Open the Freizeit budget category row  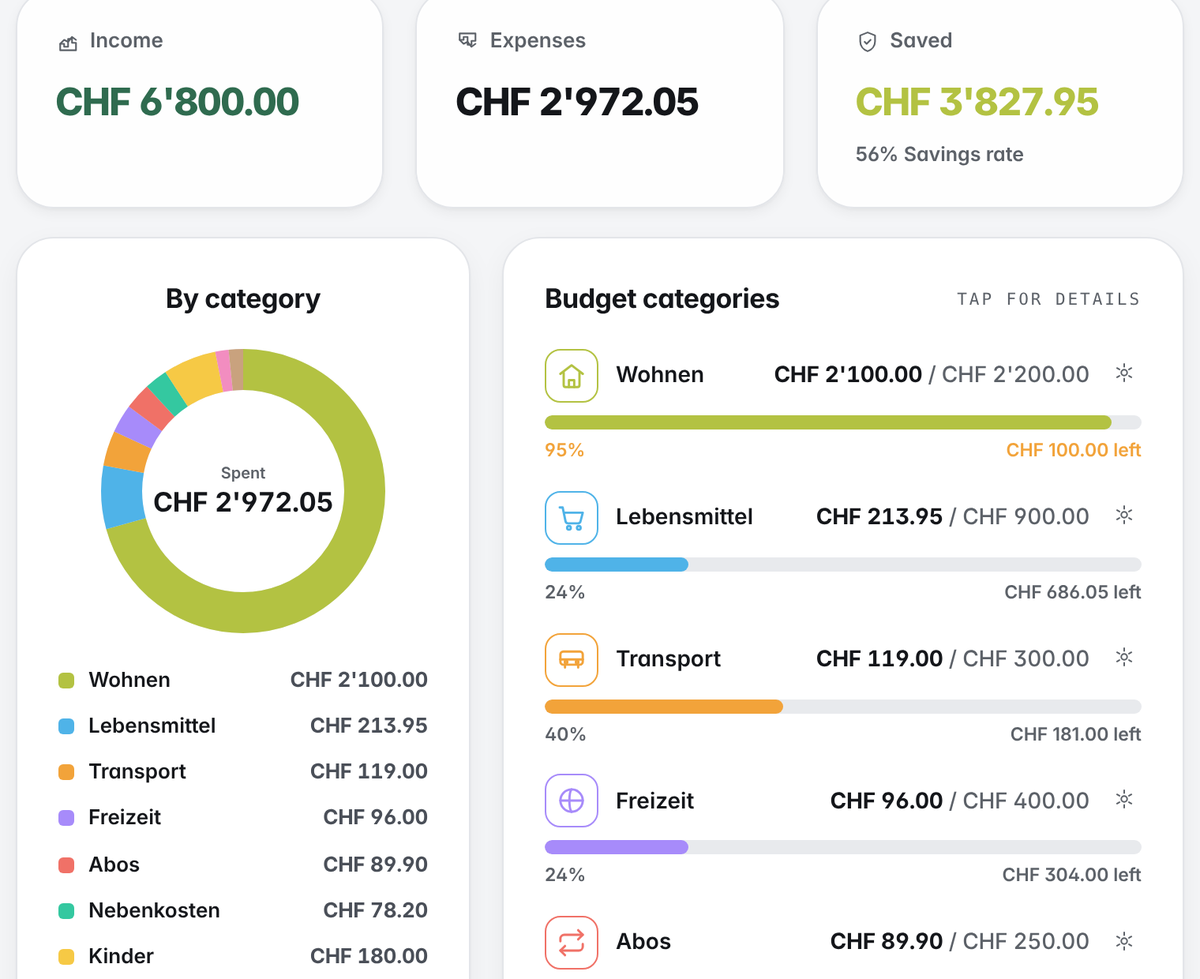[843, 830]
